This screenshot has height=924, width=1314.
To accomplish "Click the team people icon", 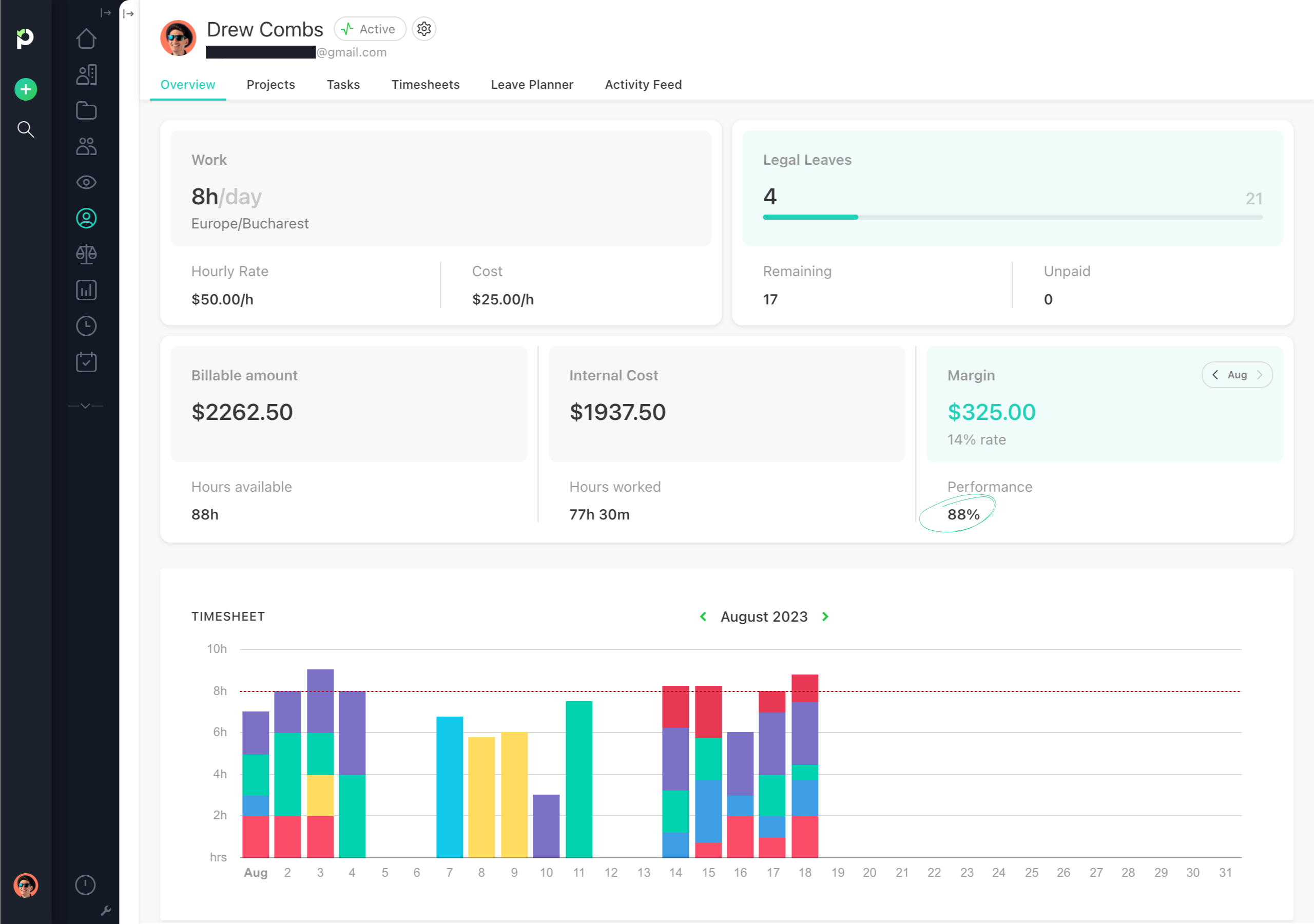I will [x=86, y=147].
